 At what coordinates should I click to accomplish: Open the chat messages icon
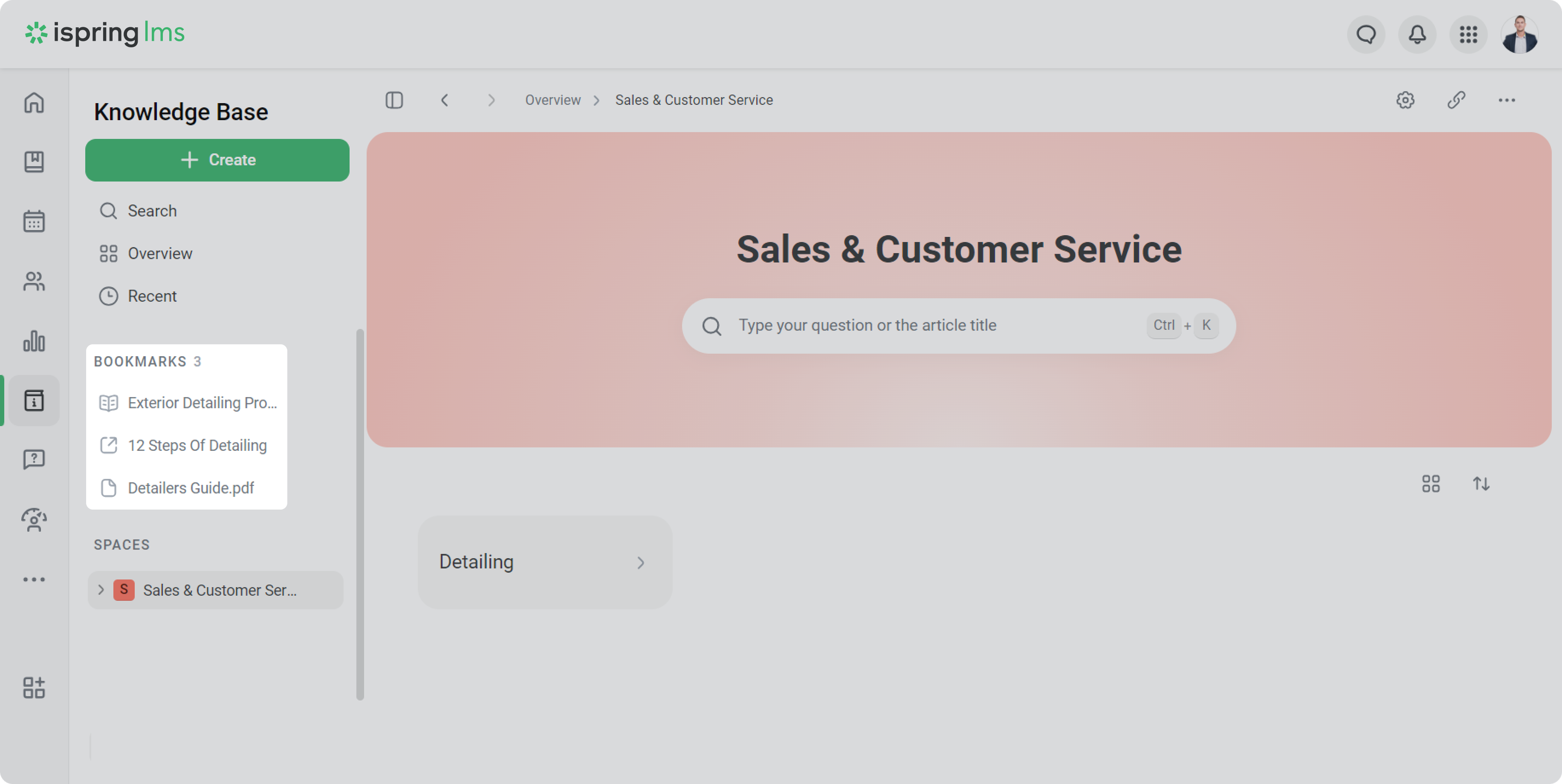[x=1365, y=35]
